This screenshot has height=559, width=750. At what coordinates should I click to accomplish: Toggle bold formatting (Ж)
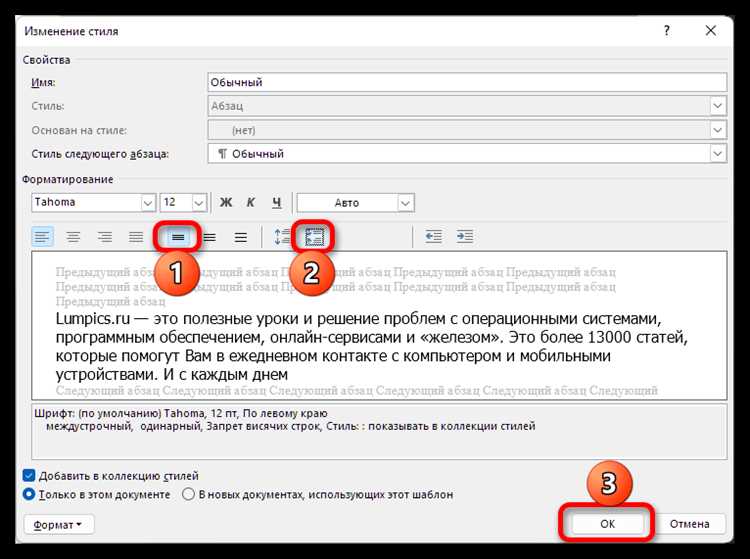tap(226, 203)
